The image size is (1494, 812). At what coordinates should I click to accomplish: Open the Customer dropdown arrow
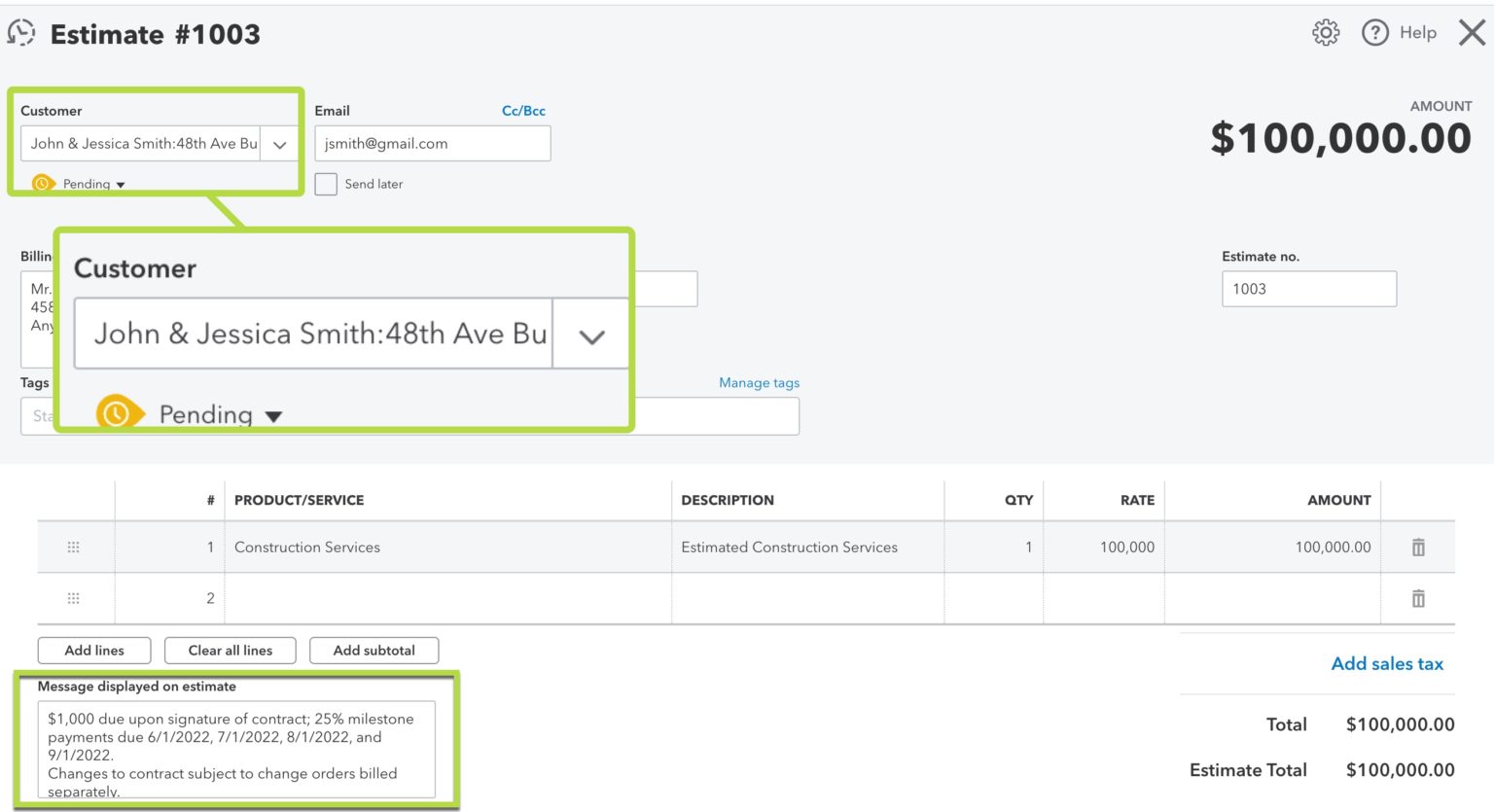[279, 143]
